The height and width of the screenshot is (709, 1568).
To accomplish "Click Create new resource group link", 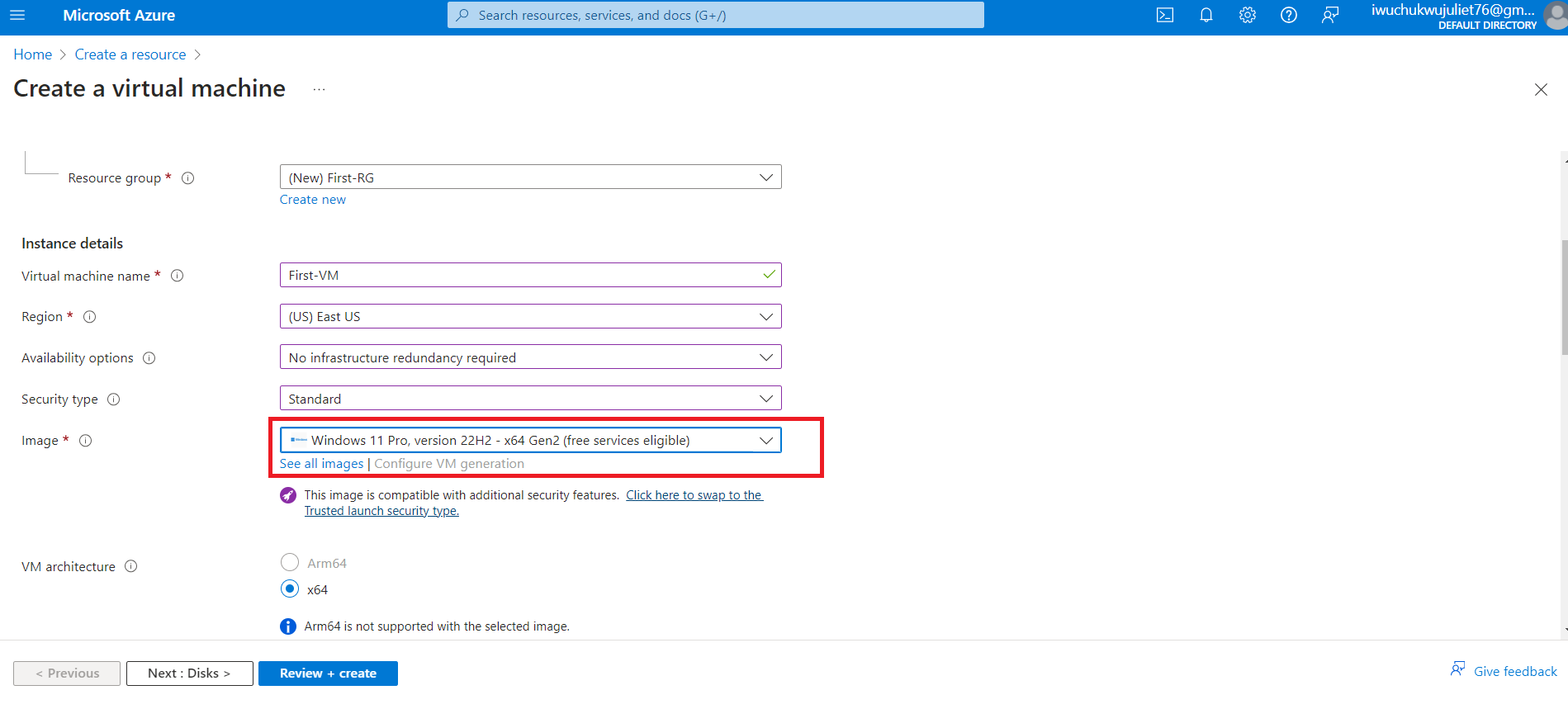I will click(x=313, y=200).
